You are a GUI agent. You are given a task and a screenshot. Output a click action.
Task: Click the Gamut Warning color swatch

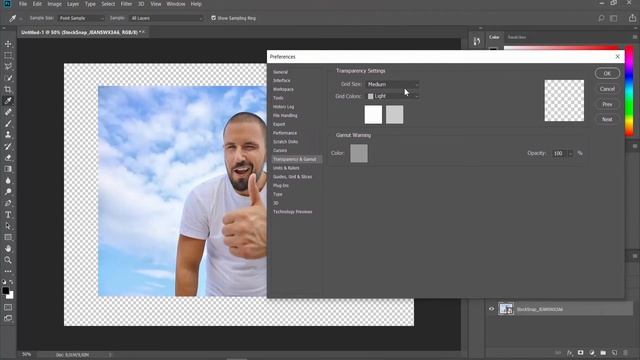[359, 153]
